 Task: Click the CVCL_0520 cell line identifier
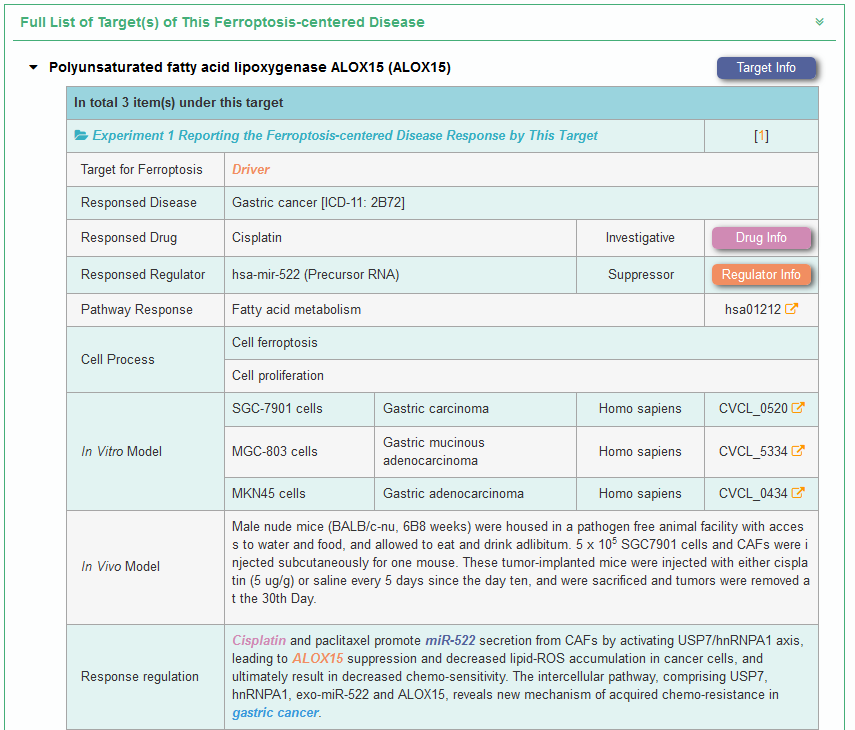pyautogui.click(x=753, y=408)
